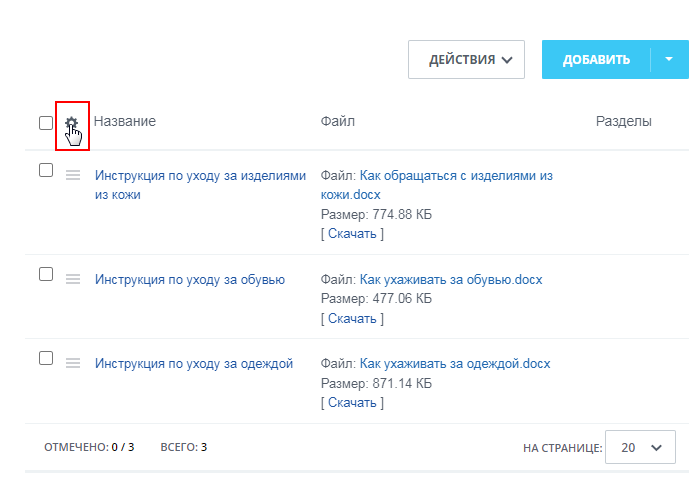Click the Размер: 774.88 КБ text
The image size is (697, 485).
(376, 214)
